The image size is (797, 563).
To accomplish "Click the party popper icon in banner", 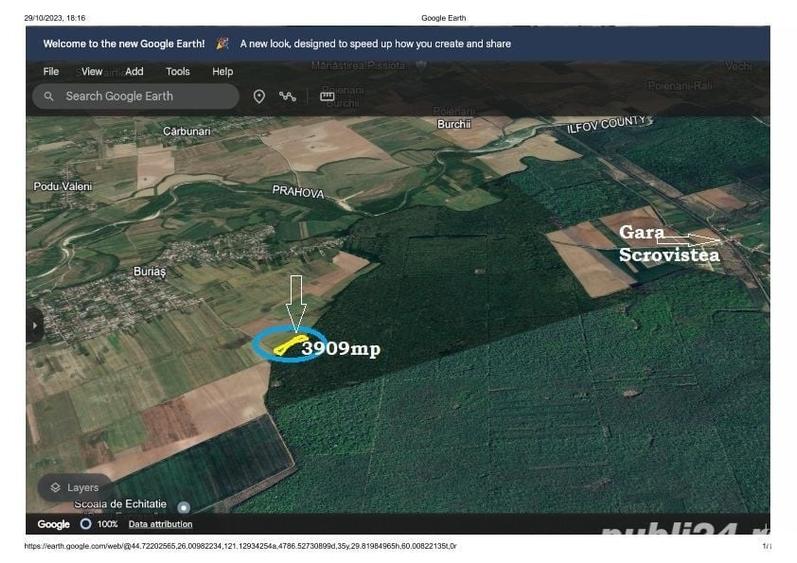I will [x=223, y=43].
